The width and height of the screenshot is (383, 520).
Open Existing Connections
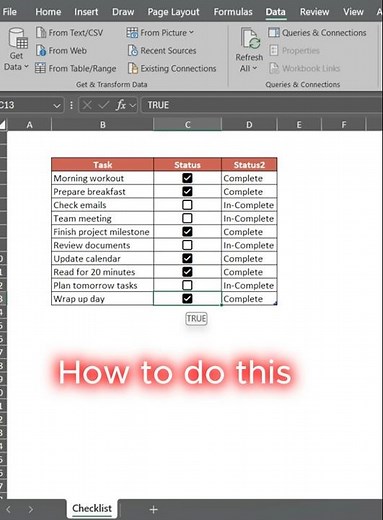172,68
